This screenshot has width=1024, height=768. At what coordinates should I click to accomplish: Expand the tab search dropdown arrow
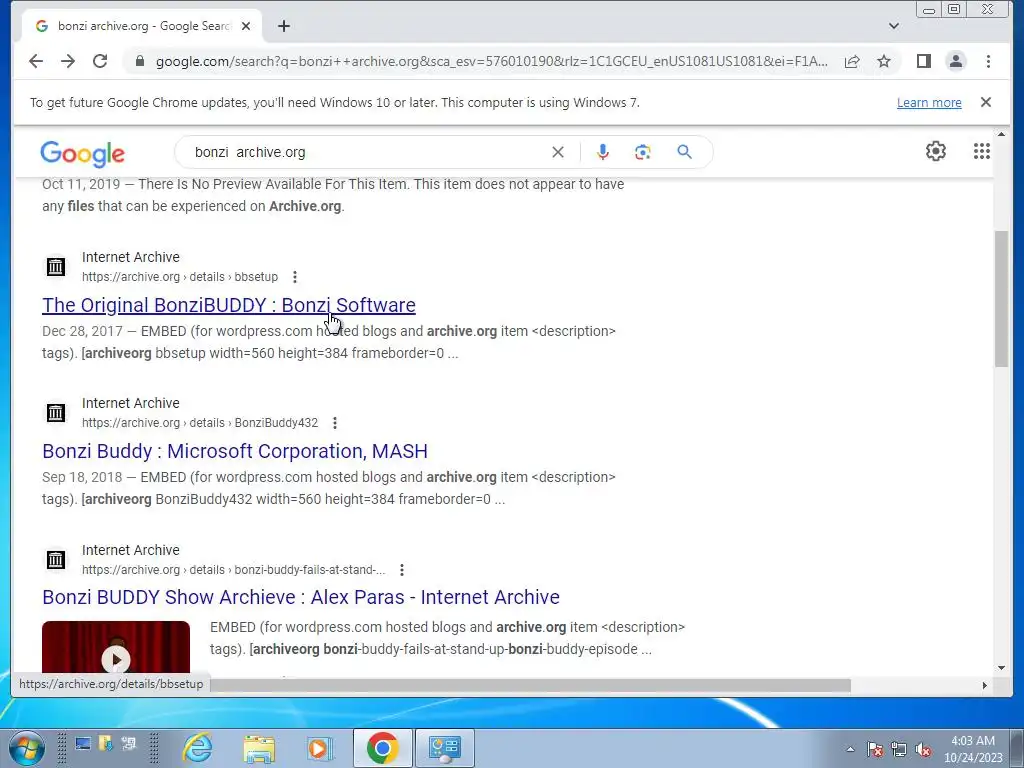[894, 26]
